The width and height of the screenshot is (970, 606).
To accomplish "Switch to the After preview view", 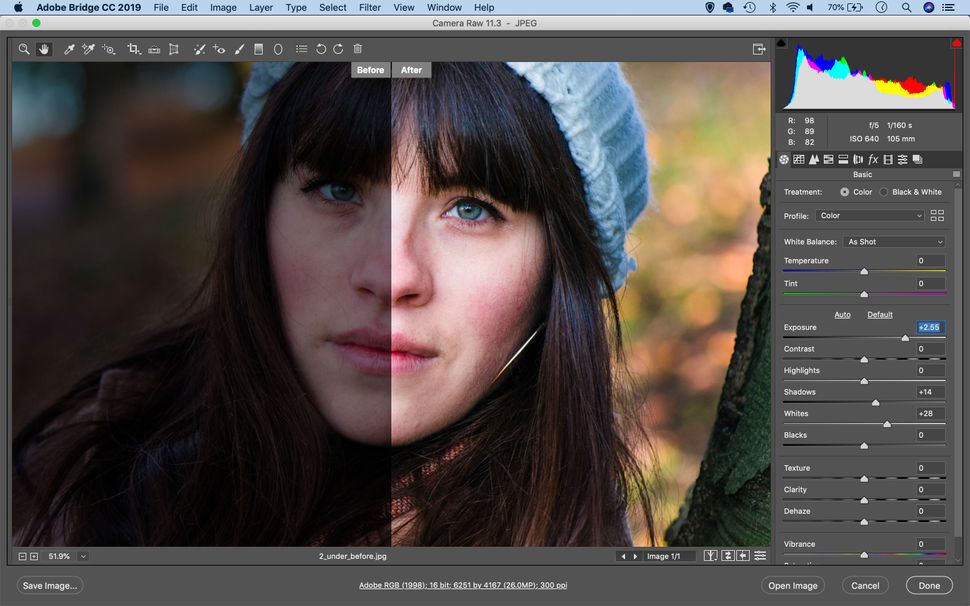I will (x=412, y=69).
